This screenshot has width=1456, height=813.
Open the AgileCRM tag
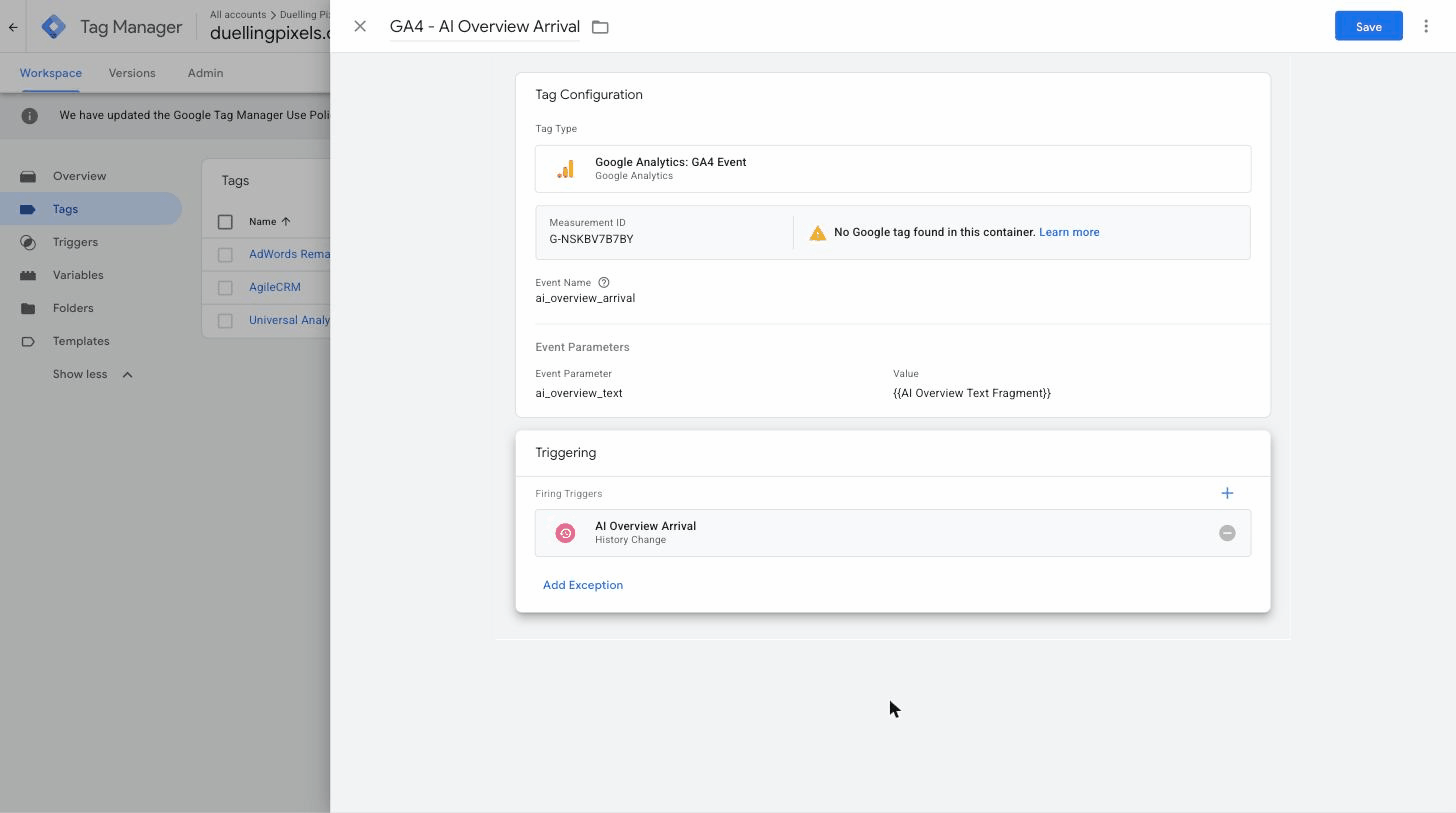tap(275, 287)
